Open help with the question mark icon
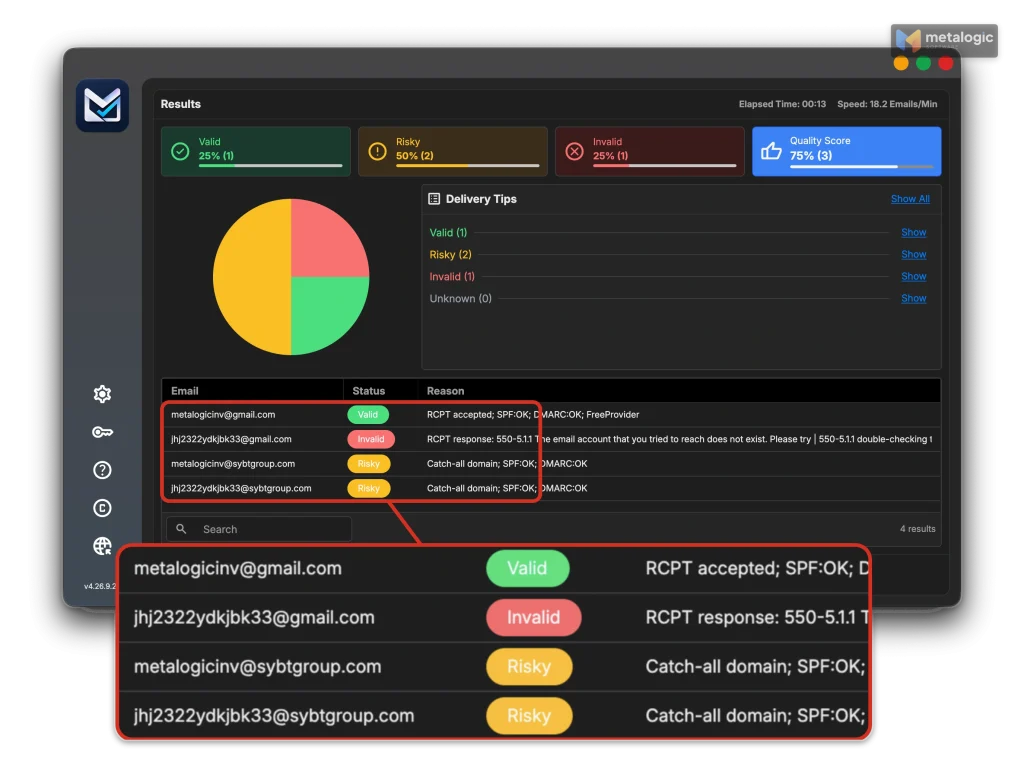The height and width of the screenshot is (765, 1024). tap(103, 470)
